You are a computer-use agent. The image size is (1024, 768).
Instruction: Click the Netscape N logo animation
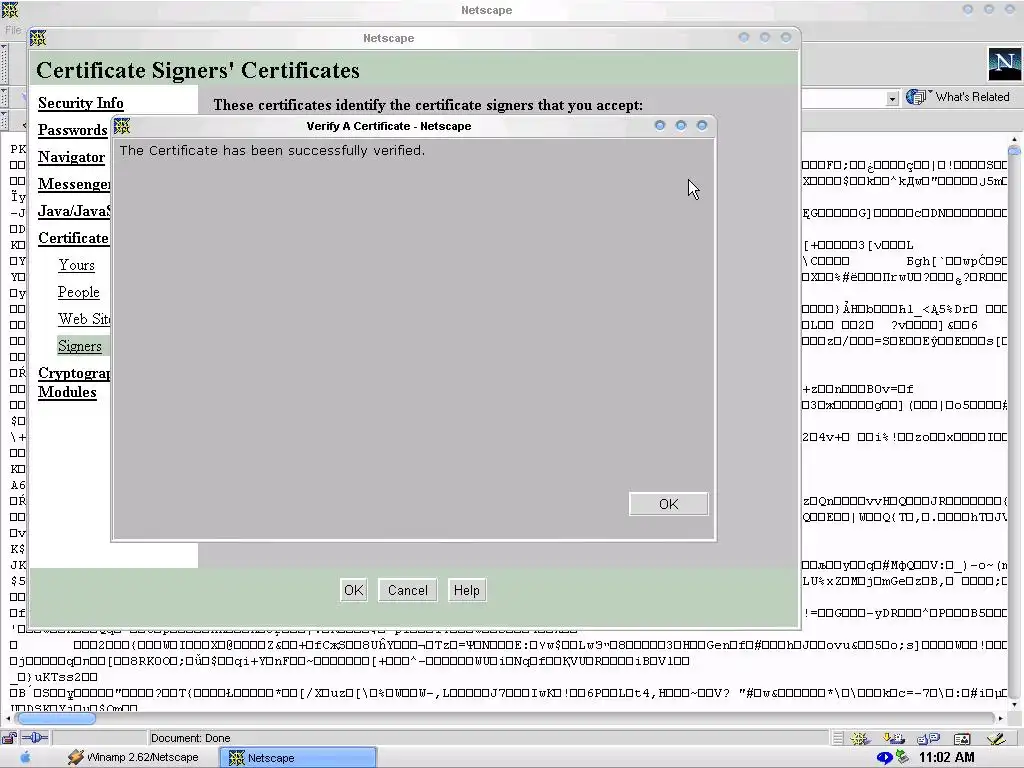1004,63
